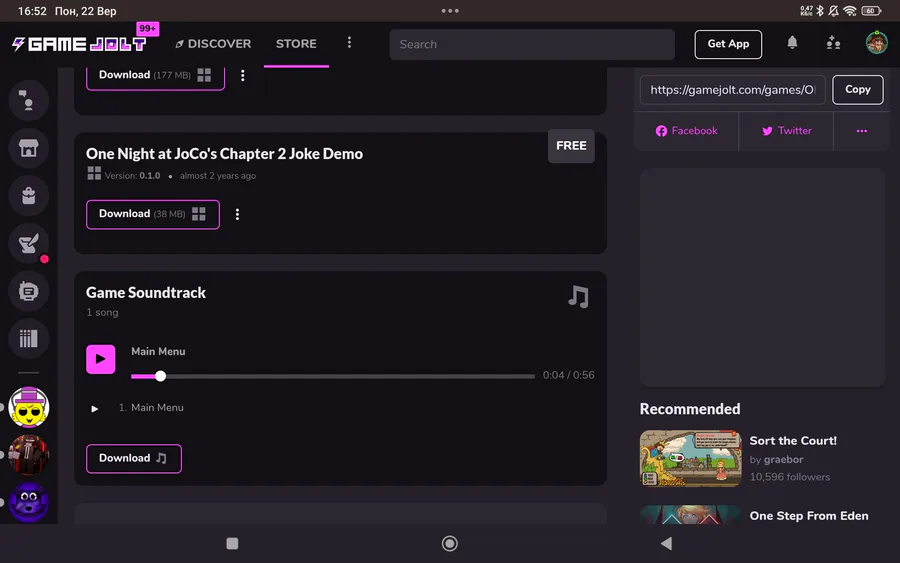This screenshot has height=563, width=900.
Task: Open the dark red character community avatar
Action: (x=28, y=455)
